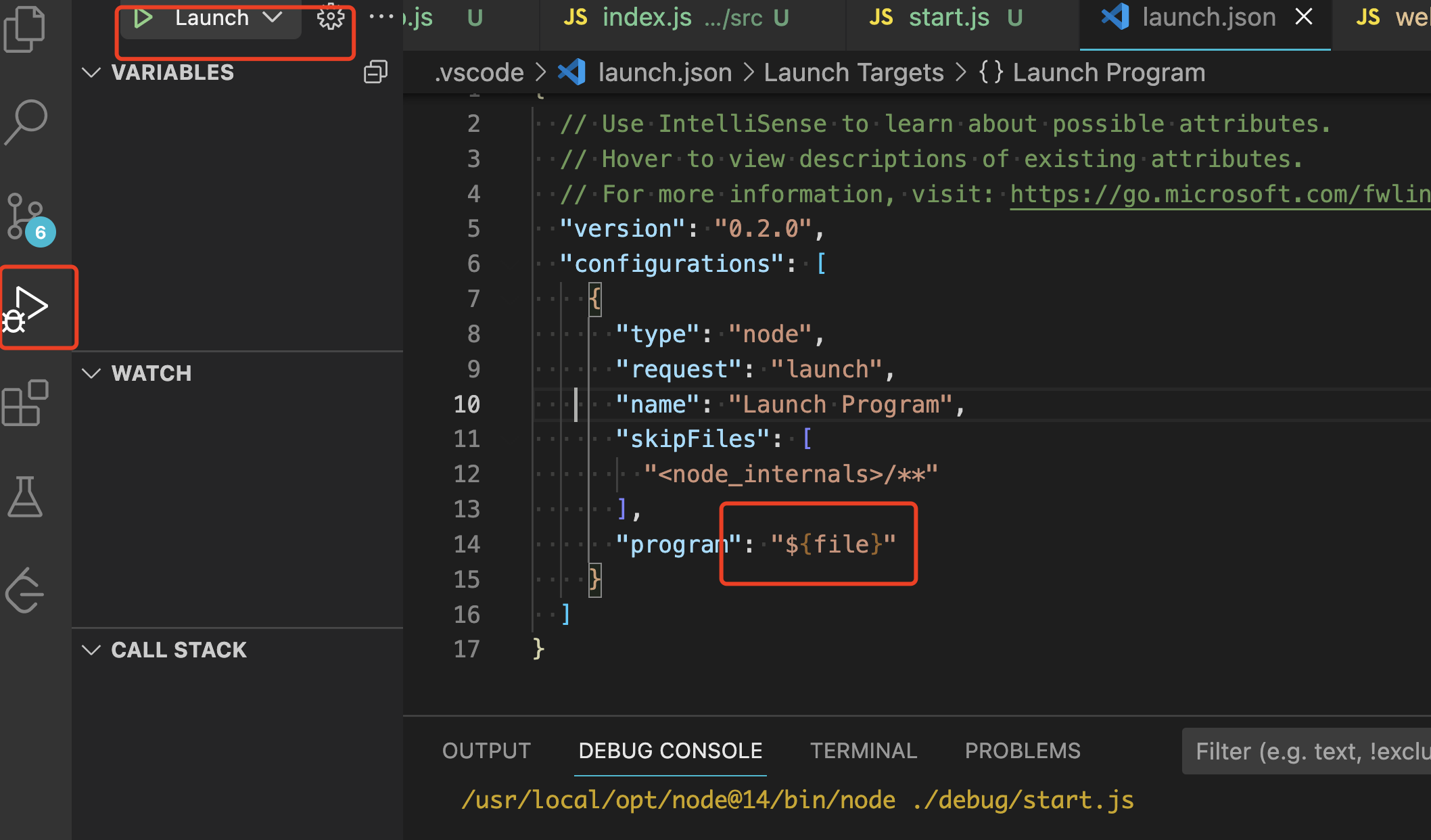
Task: Switch to the TERMINAL panel tab
Action: point(863,751)
